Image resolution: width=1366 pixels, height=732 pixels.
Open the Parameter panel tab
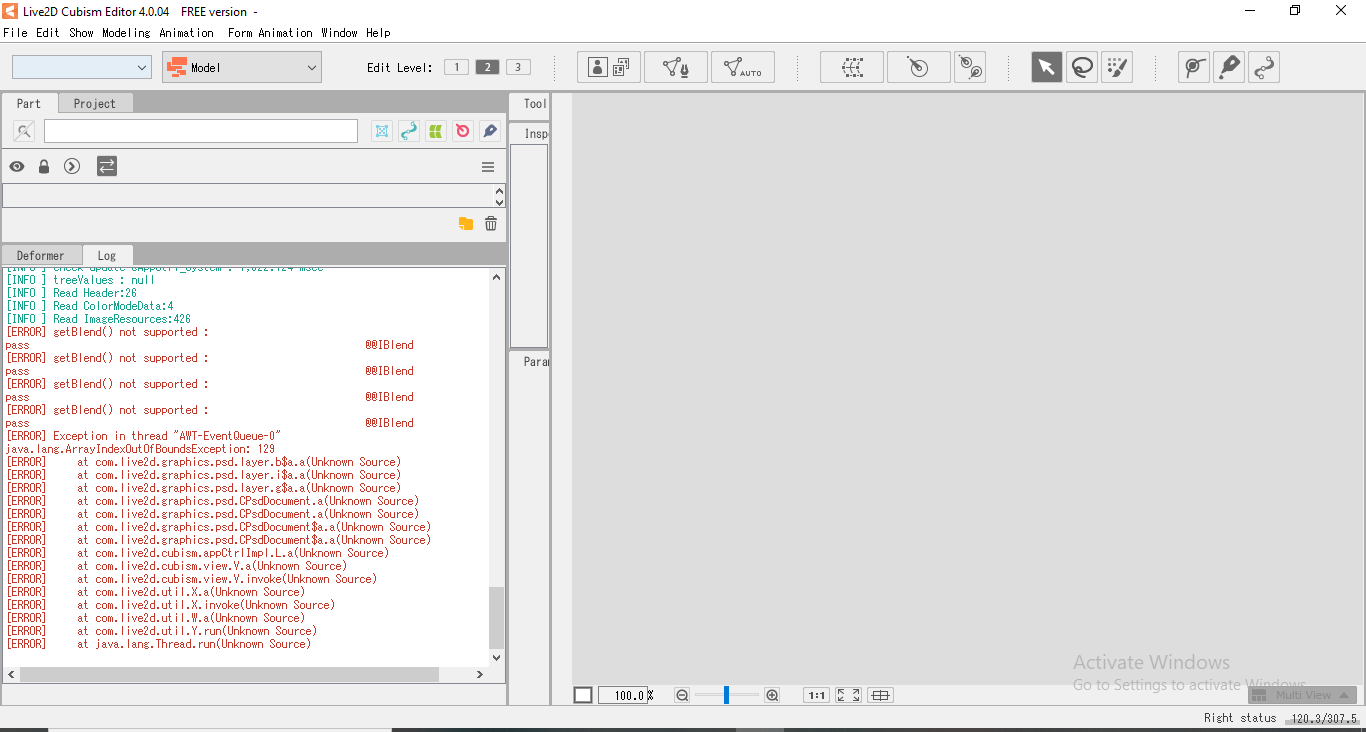point(530,362)
